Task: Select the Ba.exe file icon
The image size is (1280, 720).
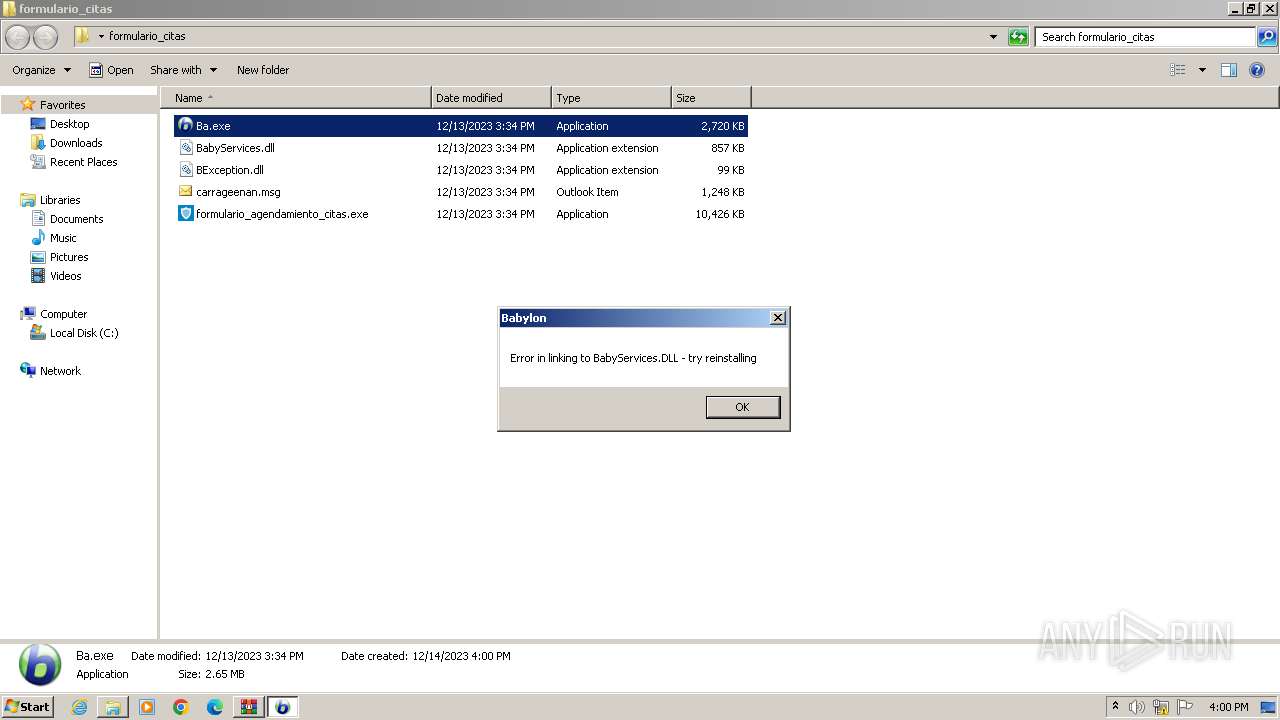Action: click(x=186, y=126)
